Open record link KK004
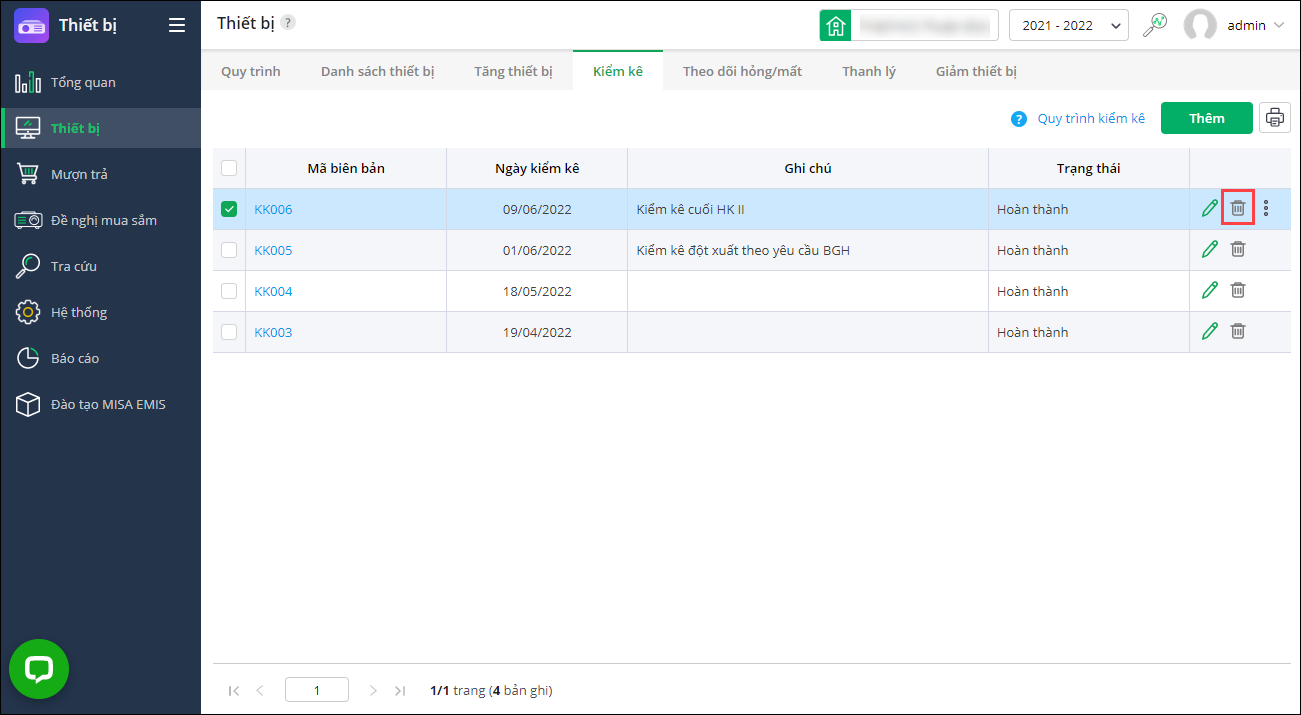The height and width of the screenshot is (715, 1301). (x=273, y=291)
